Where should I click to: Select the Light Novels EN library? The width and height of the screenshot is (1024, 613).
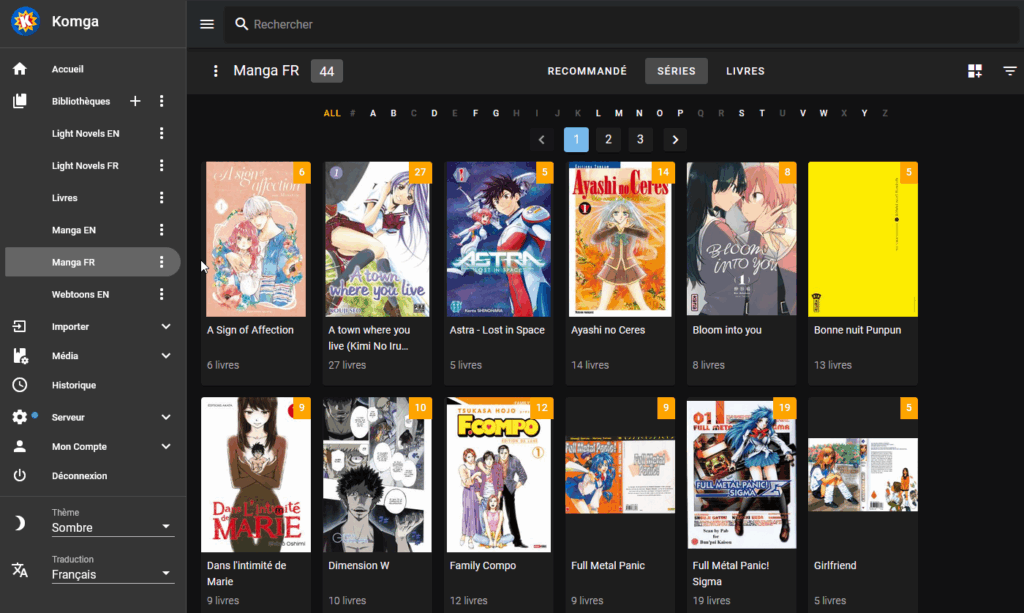tap(86, 133)
